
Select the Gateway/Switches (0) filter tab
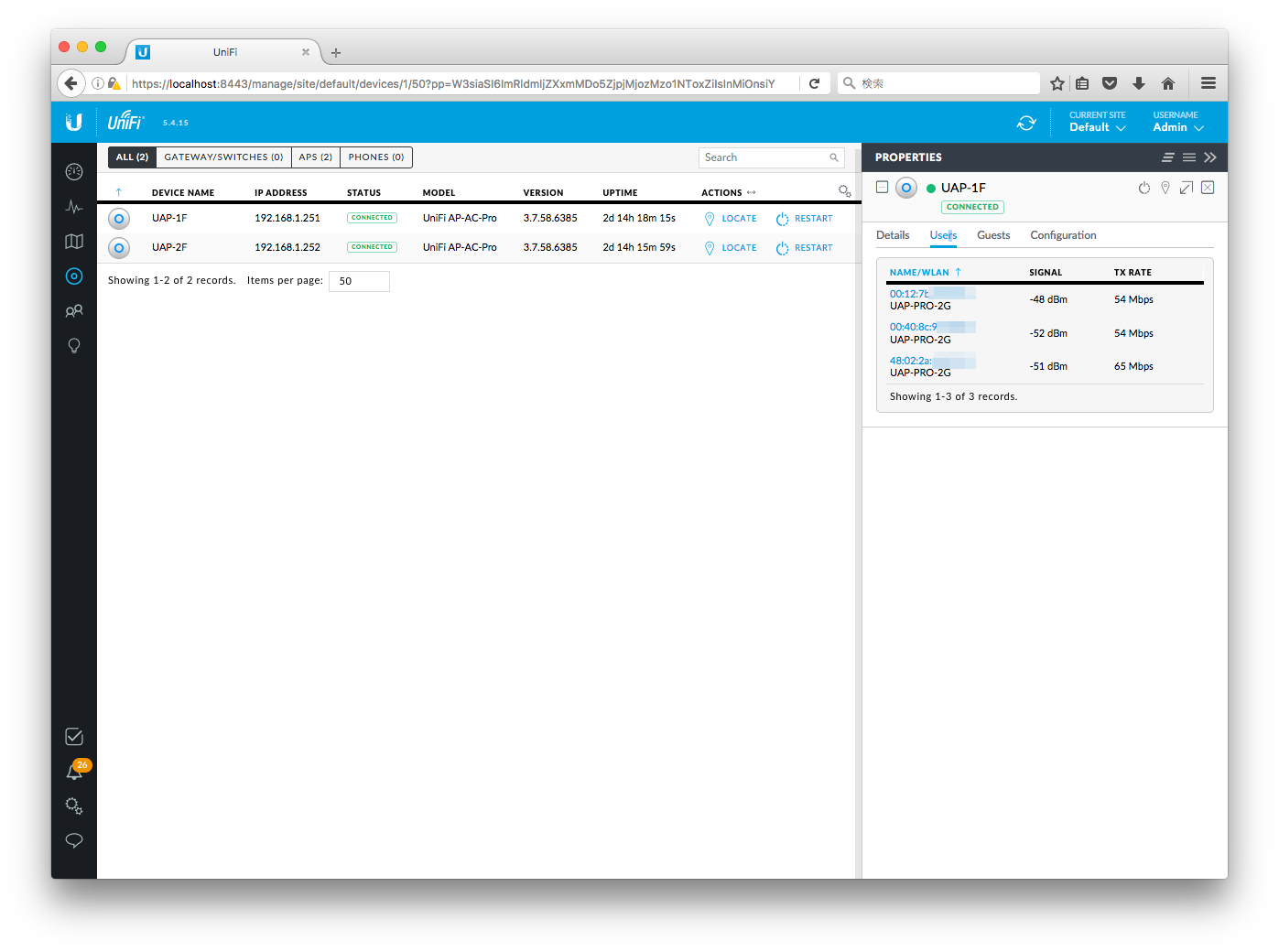223,157
